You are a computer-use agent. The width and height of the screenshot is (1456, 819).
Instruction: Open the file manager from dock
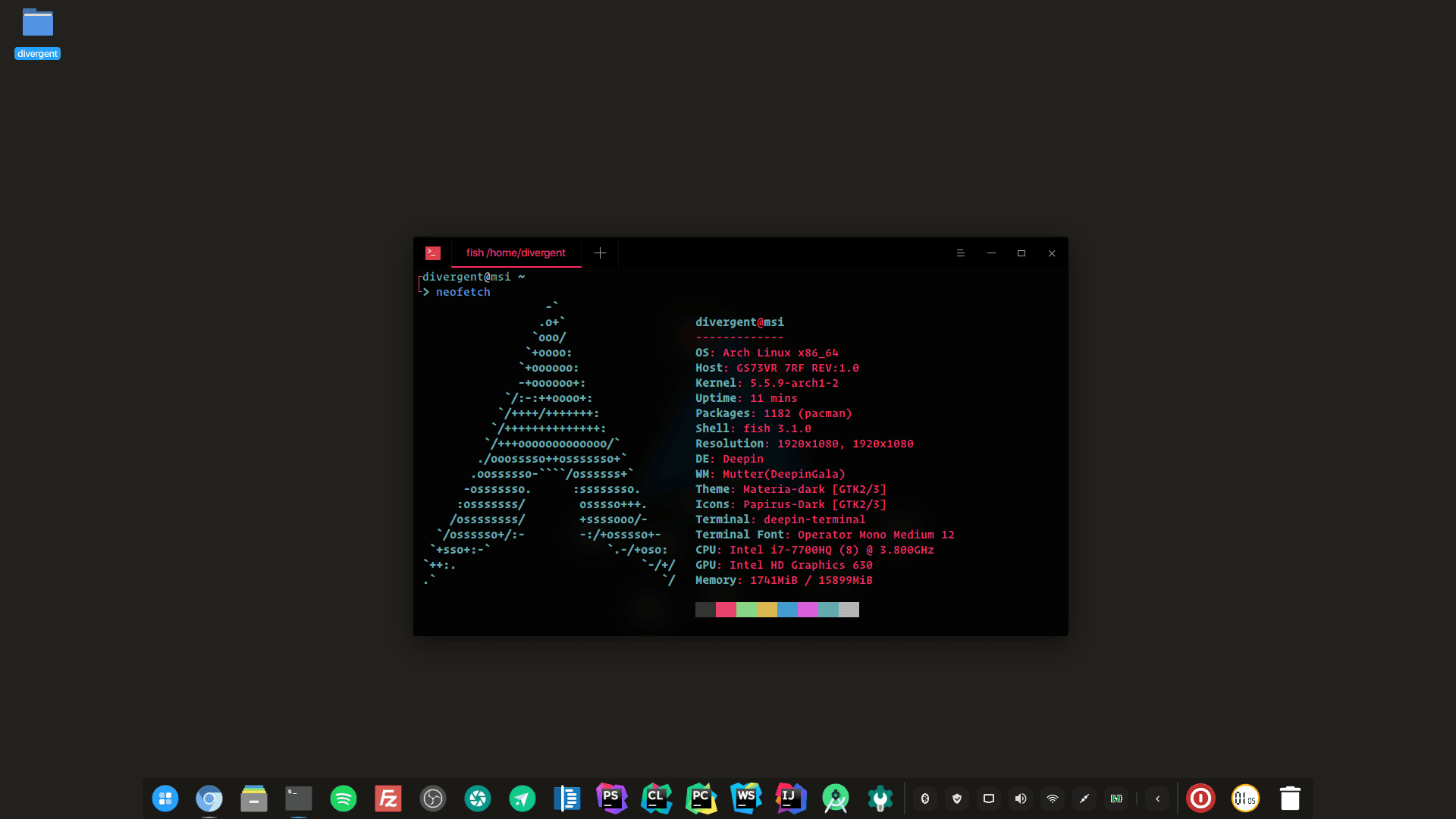[254, 799]
